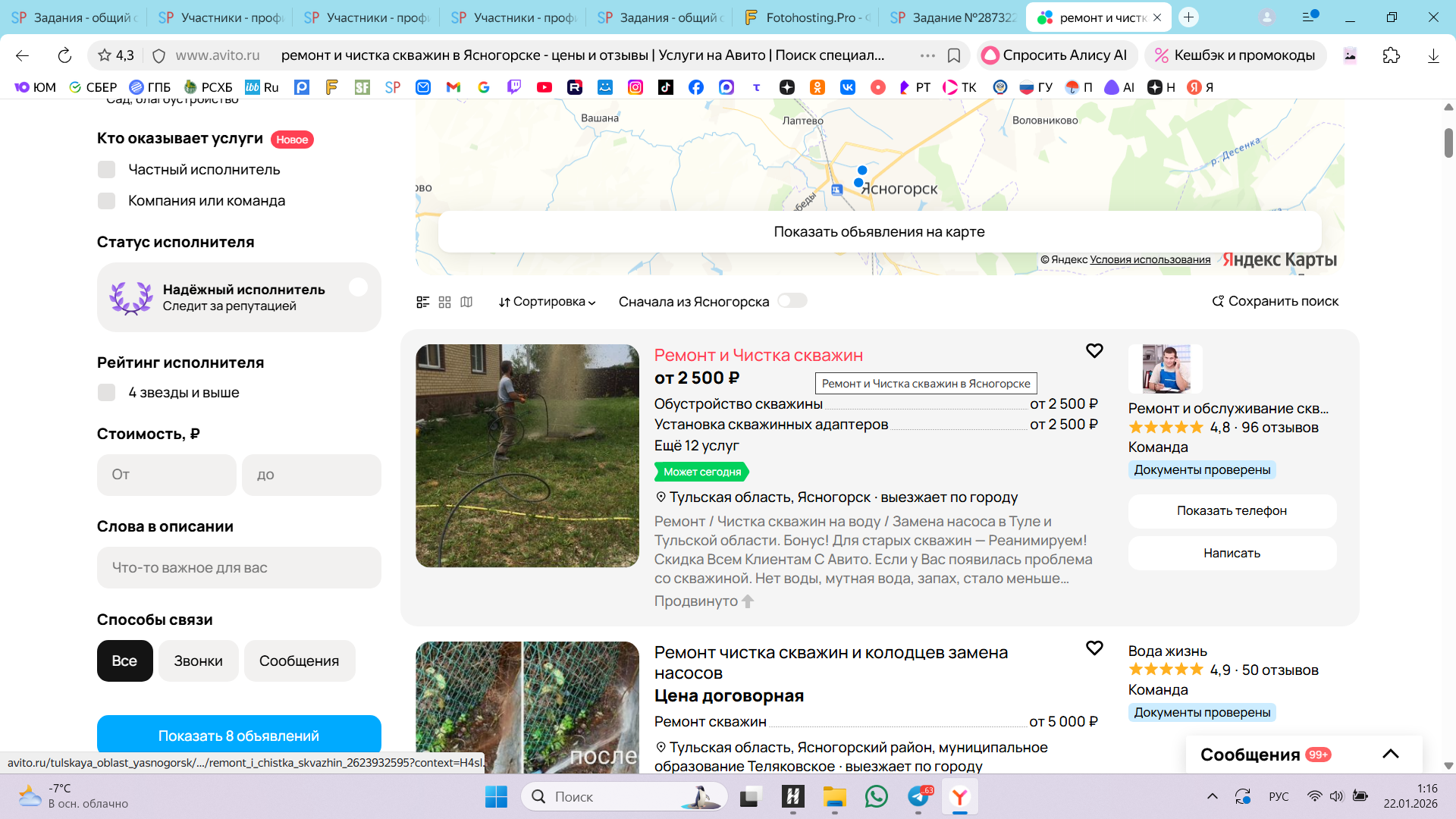Image resolution: width=1456 pixels, height=819 pixels.
Task: Open WhatsApp from the taskbar
Action: [x=876, y=796]
